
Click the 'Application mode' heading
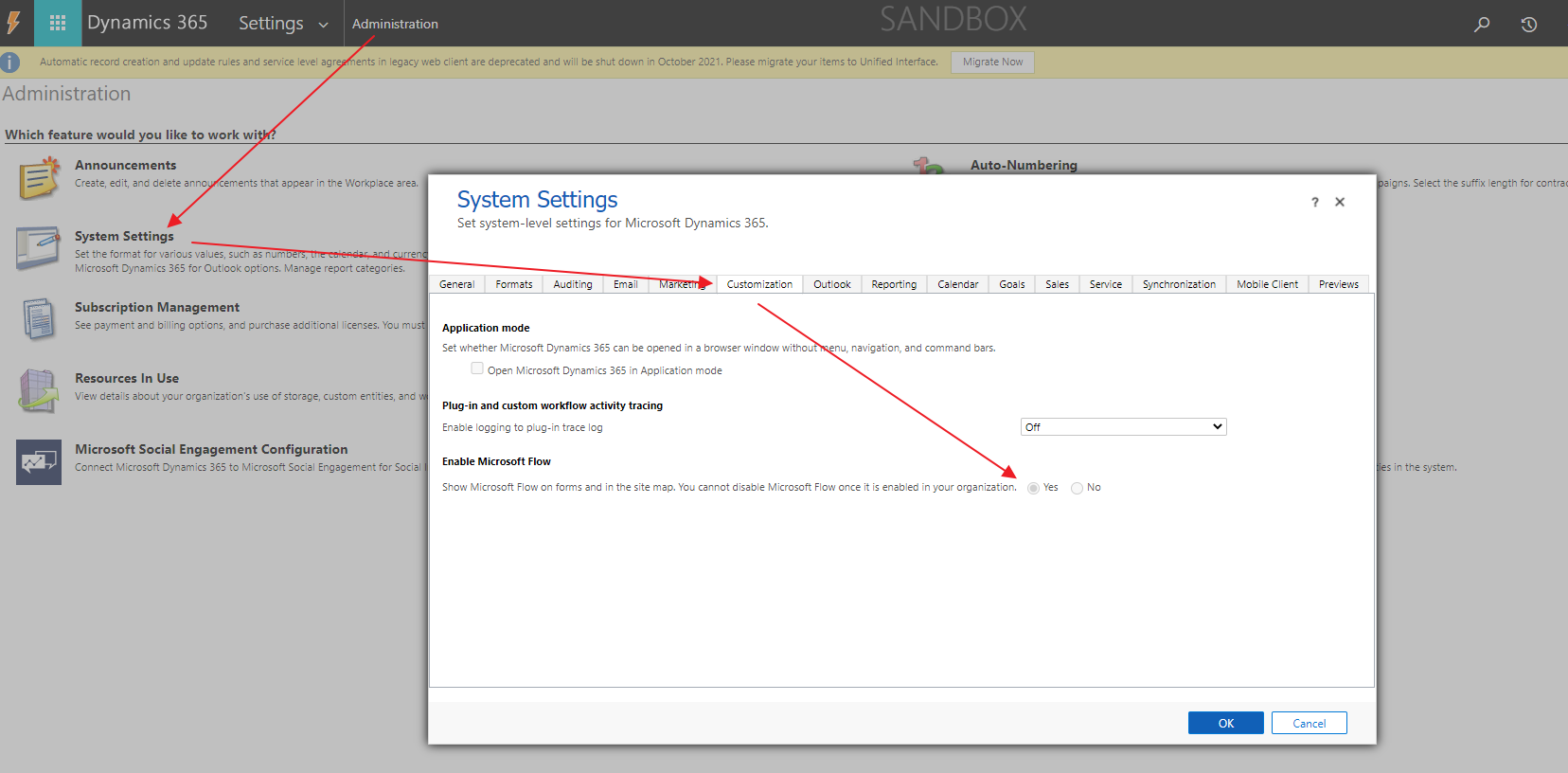(x=486, y=328)
